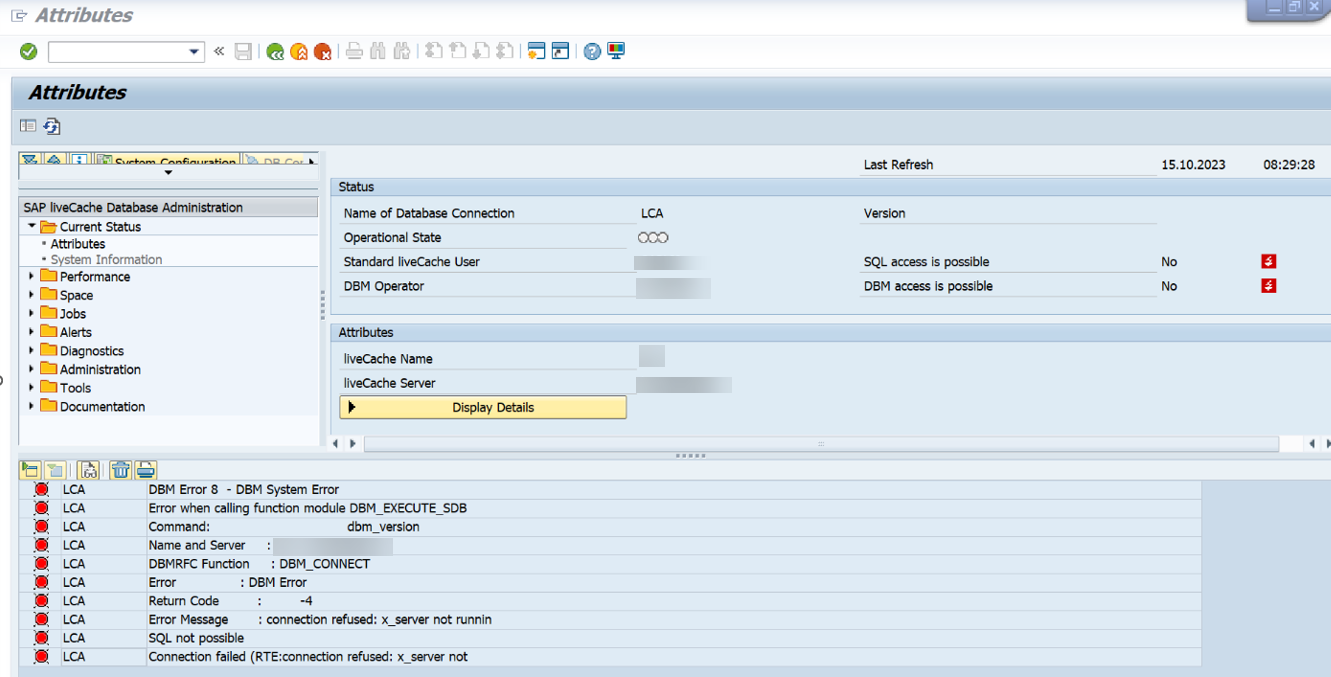The image size is (1331, 677).
Task: Click the Operational State traffic light indicator
Action: (653, 238)
